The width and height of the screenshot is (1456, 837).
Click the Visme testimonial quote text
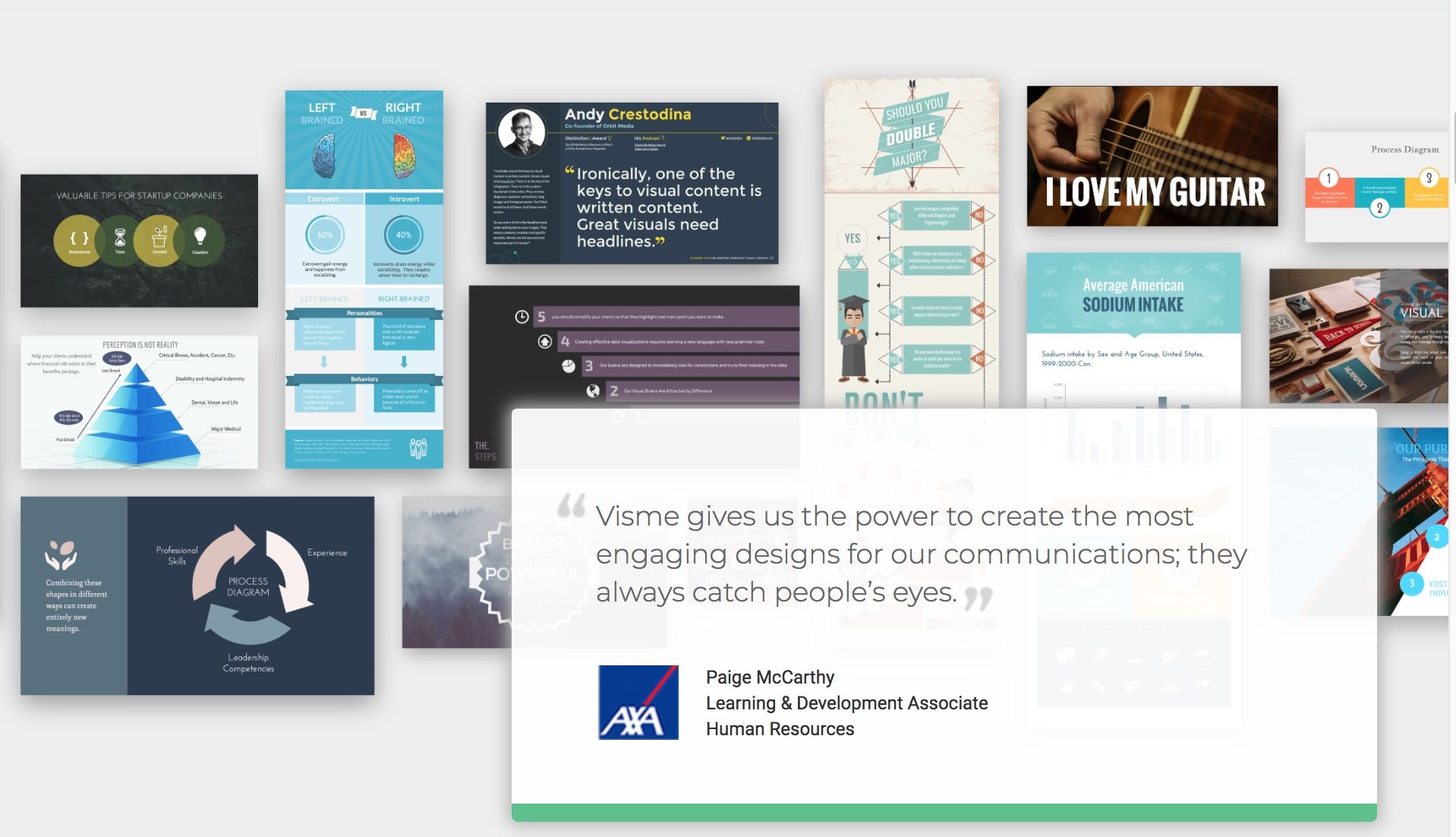pos(921,554)
